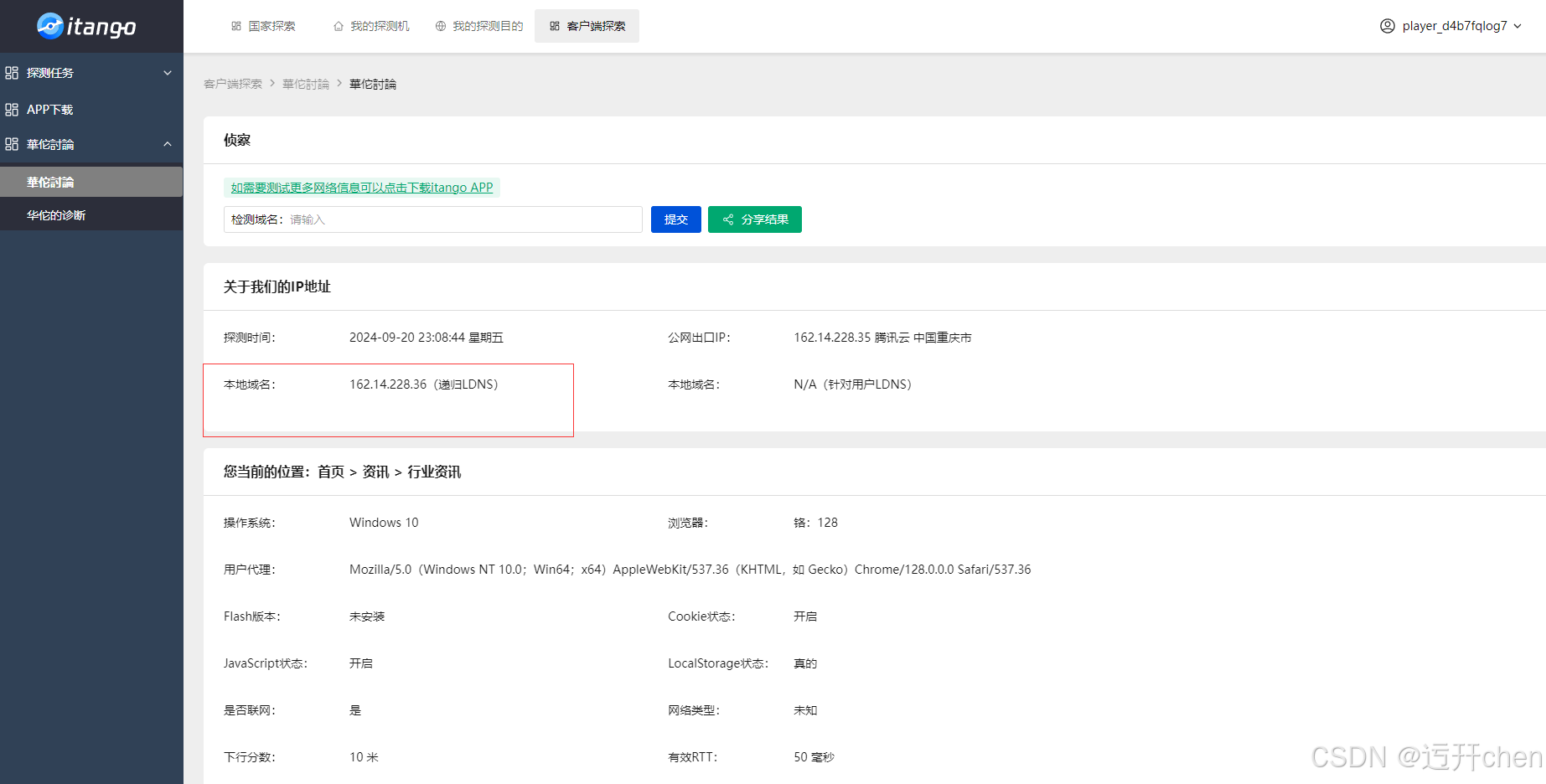The width and height of the screenshot is (1546, 784).
Task: Click the itango APP download link
Action: [x=361, y=187]
